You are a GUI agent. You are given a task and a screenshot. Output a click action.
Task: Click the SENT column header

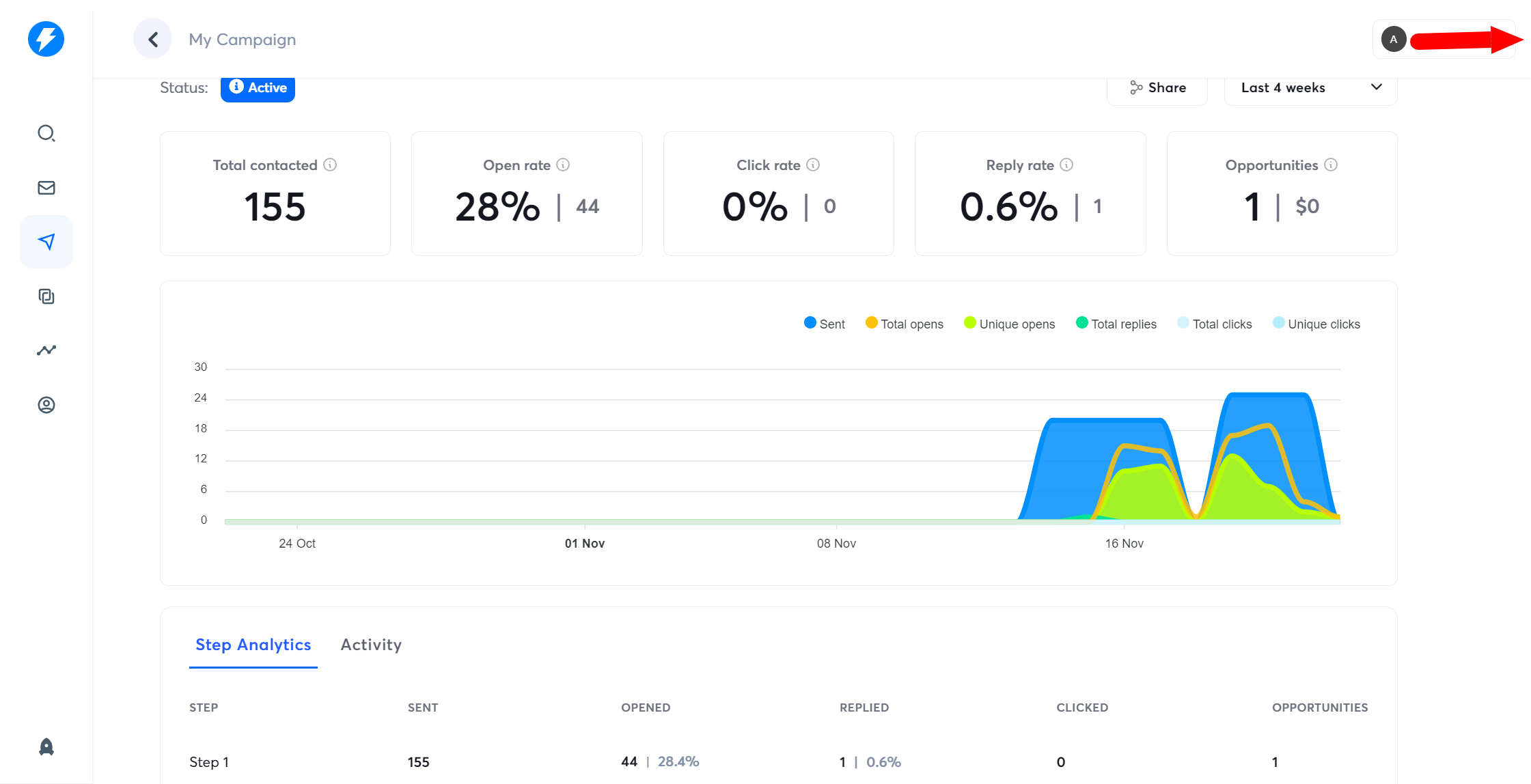coord(423,708)
